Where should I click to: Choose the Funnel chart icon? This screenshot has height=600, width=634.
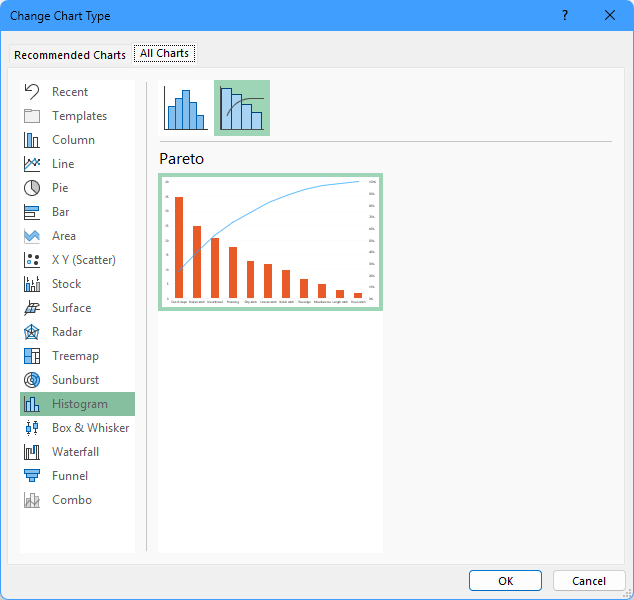point(32,476)
